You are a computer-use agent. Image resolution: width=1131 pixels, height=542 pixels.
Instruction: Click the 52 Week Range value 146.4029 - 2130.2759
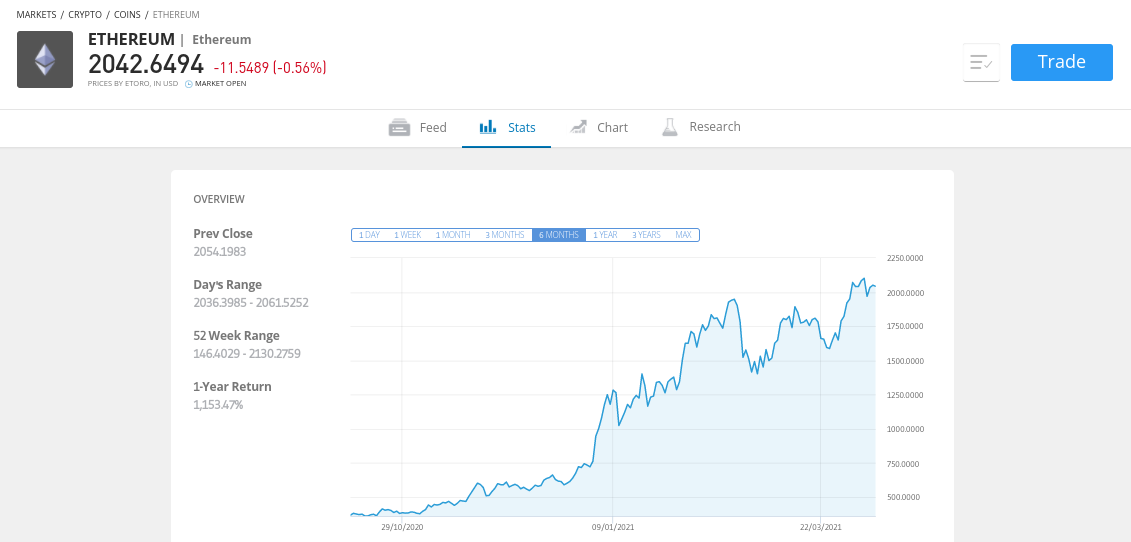tap(247, 354)
